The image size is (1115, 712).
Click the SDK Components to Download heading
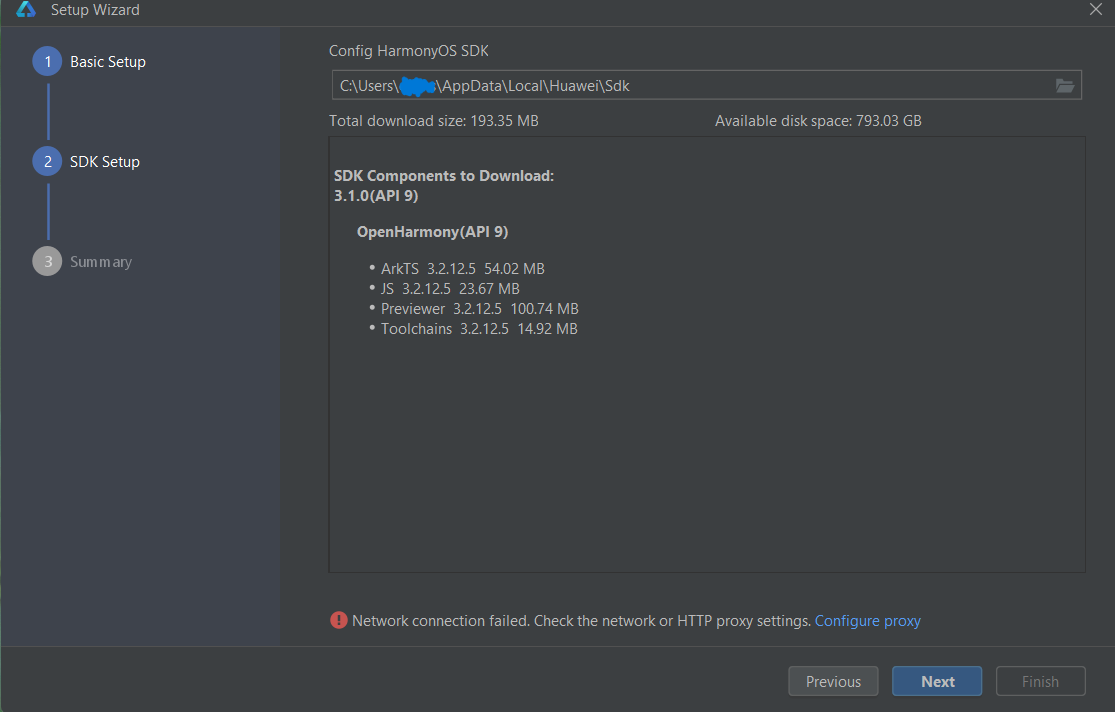[444, 176]
